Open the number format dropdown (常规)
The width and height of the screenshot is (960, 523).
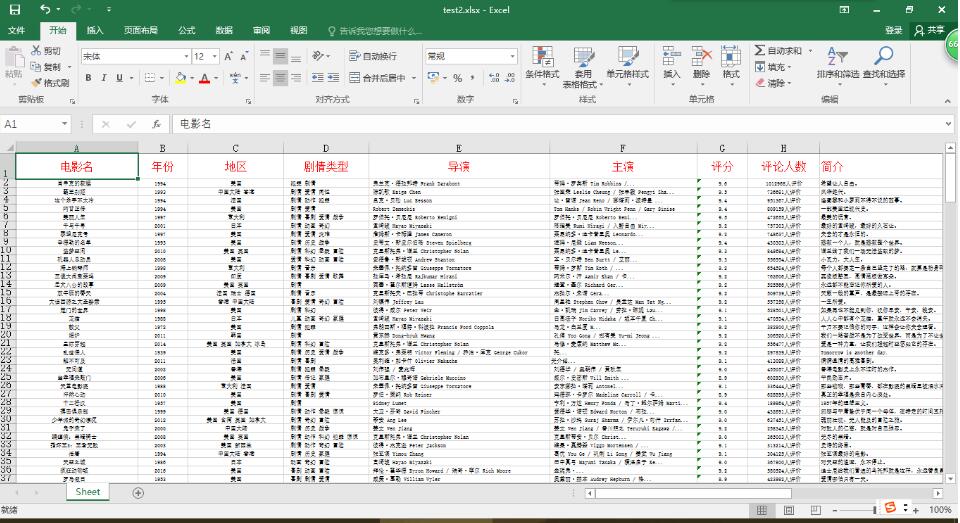click(512, 56)
